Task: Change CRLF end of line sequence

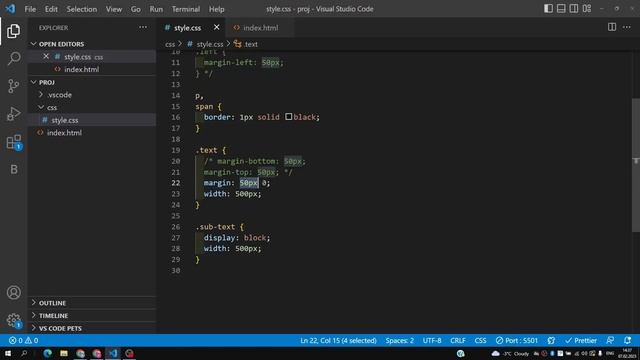Action: click(x=458, y=340)
